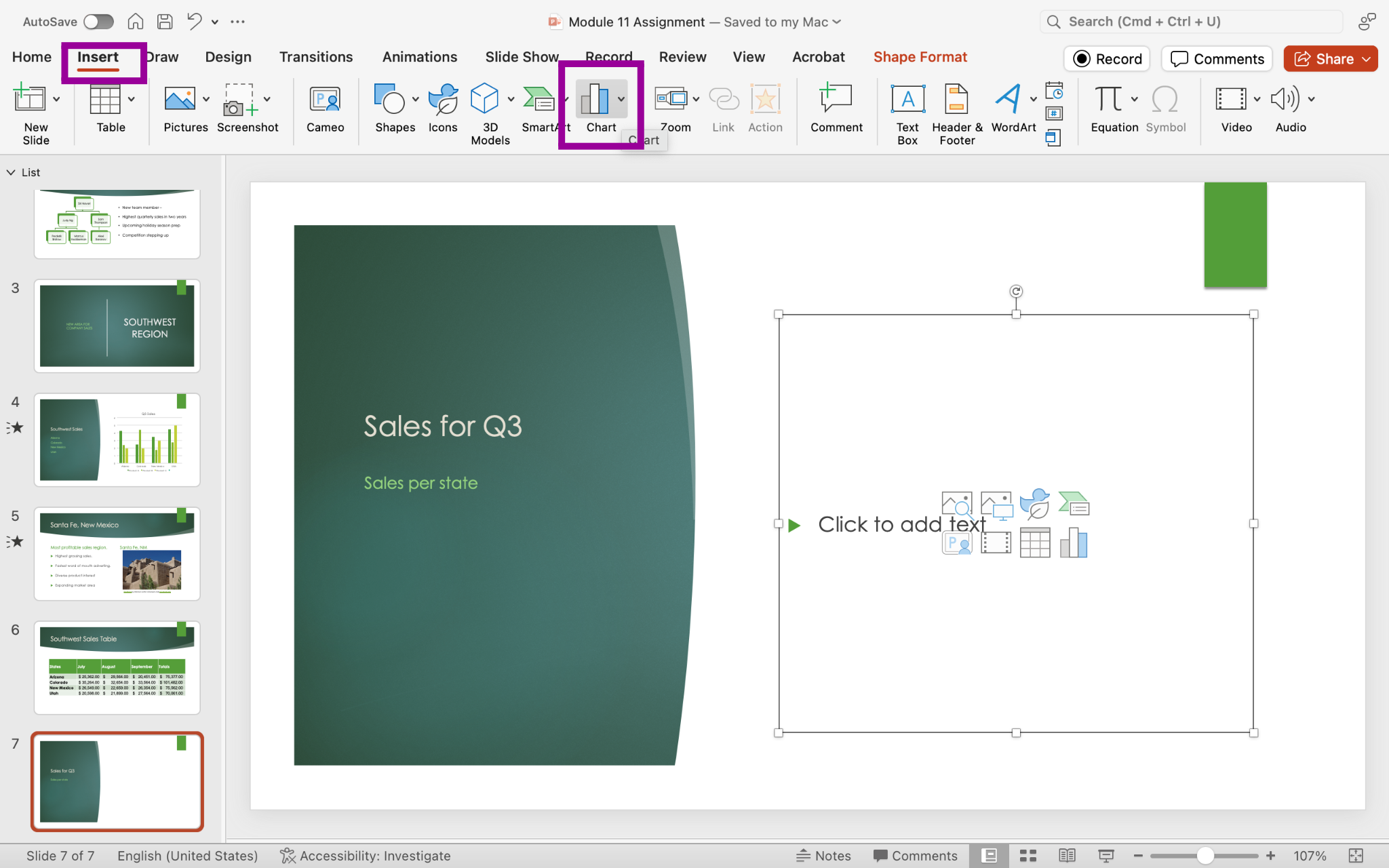
Task: Expand the Chart dropdown arrow
Action: 621,100
